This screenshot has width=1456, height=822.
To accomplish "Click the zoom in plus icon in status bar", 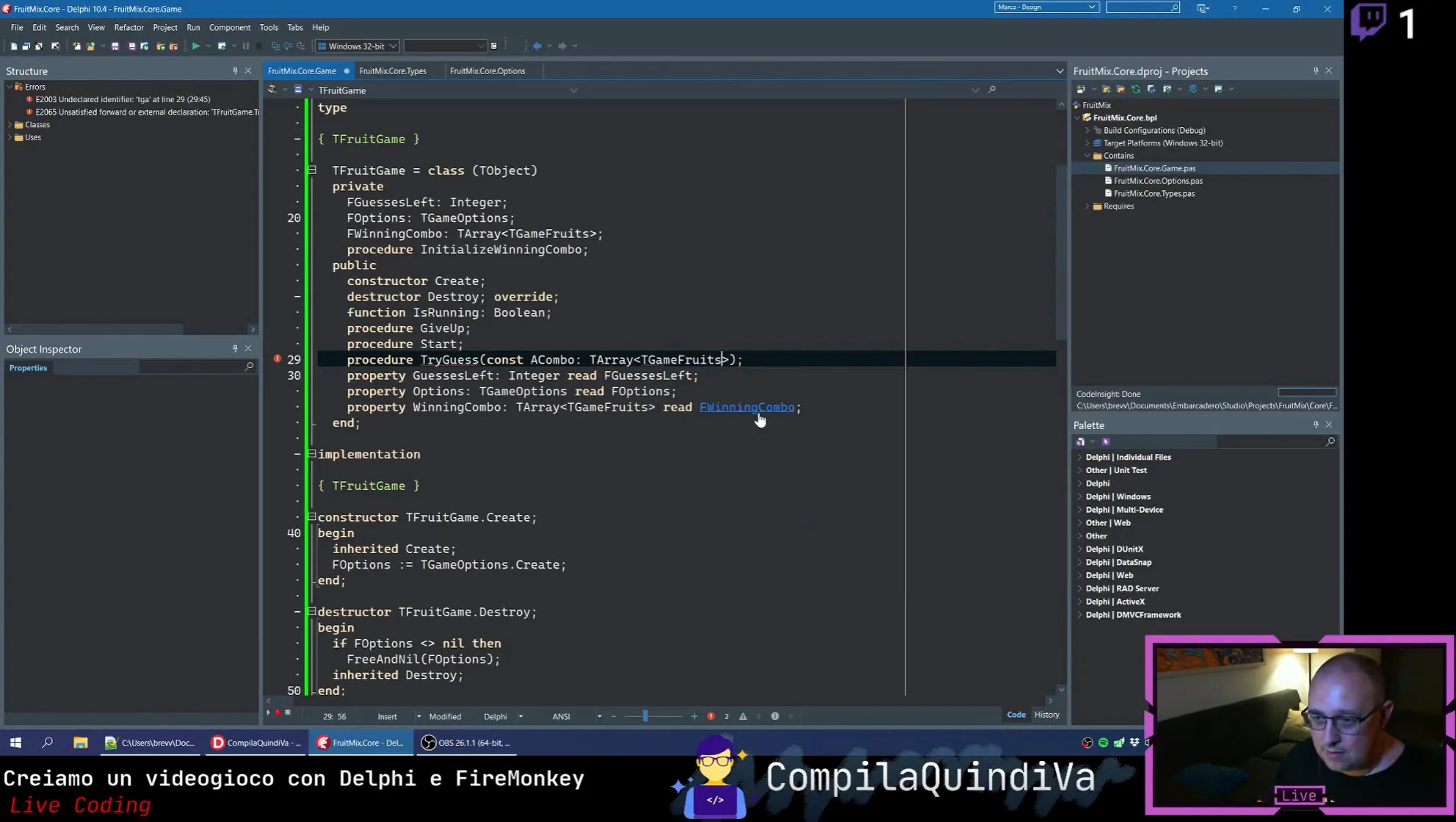I will pos(694,716).
